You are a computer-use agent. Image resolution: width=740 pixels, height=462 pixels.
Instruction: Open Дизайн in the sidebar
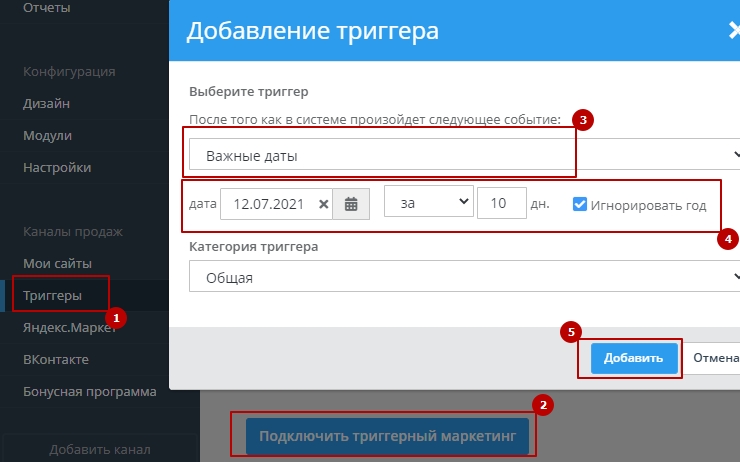46,103
